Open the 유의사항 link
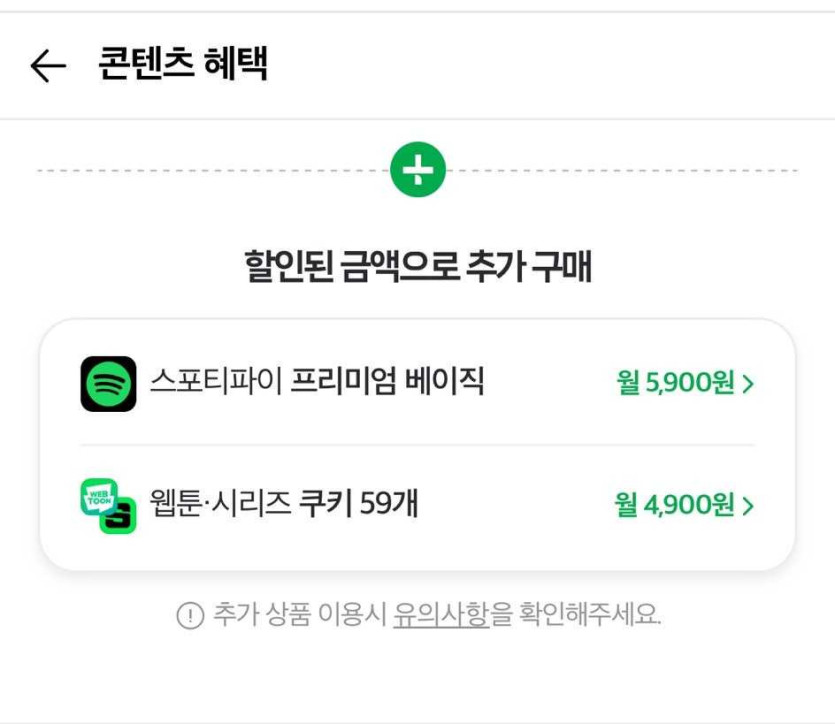 pos(441,615)
